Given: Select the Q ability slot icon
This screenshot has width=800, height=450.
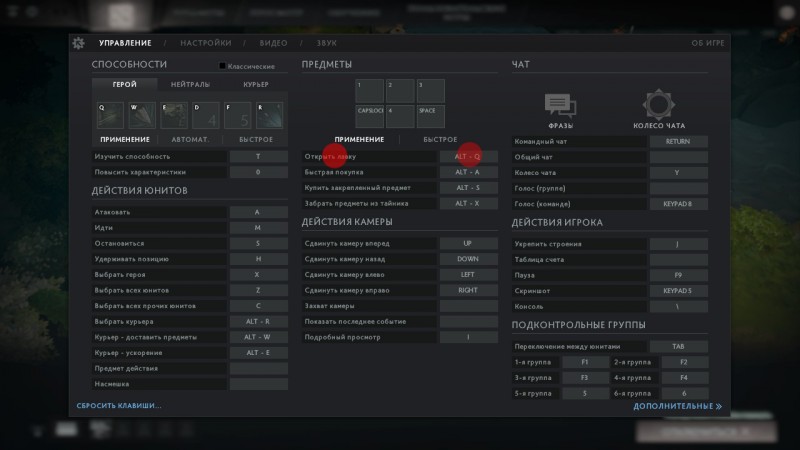Looking at the screenshot, I should [109, 115].
